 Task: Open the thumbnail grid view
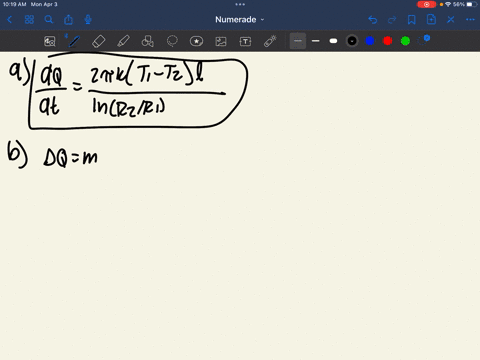point(29,20)
